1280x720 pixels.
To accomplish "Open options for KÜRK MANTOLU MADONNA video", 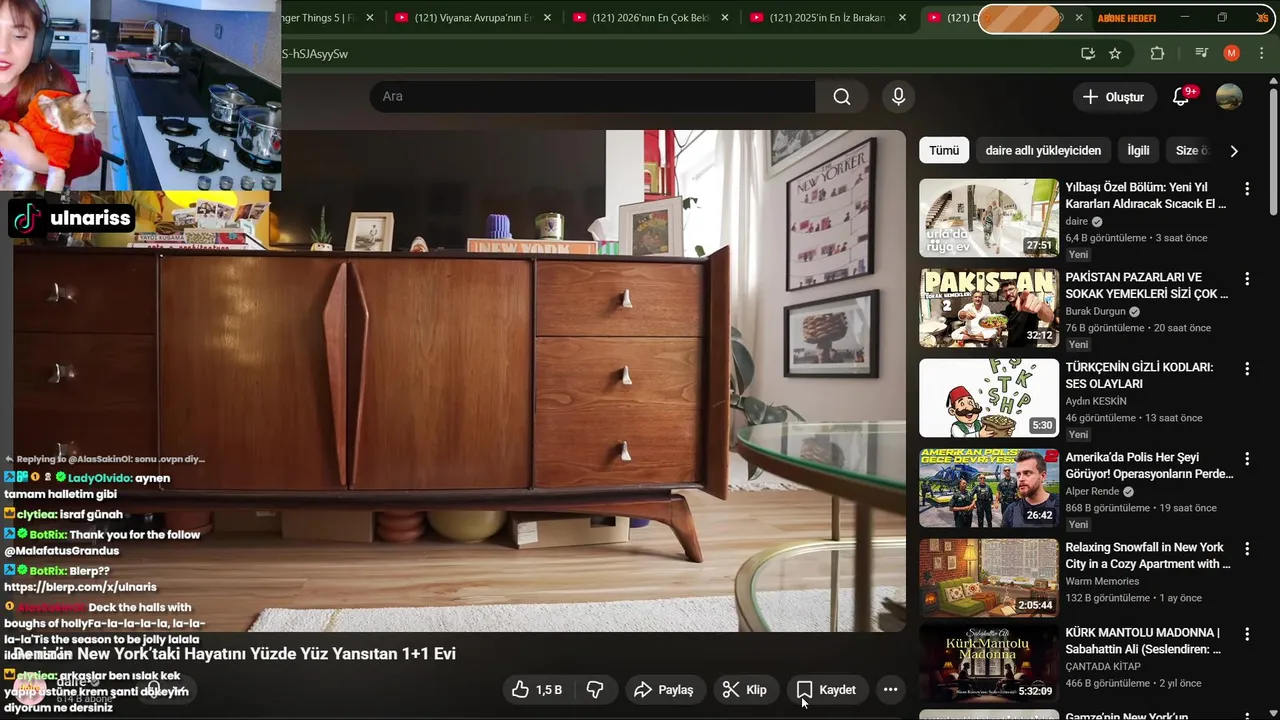I will (x=1247, y=634).
